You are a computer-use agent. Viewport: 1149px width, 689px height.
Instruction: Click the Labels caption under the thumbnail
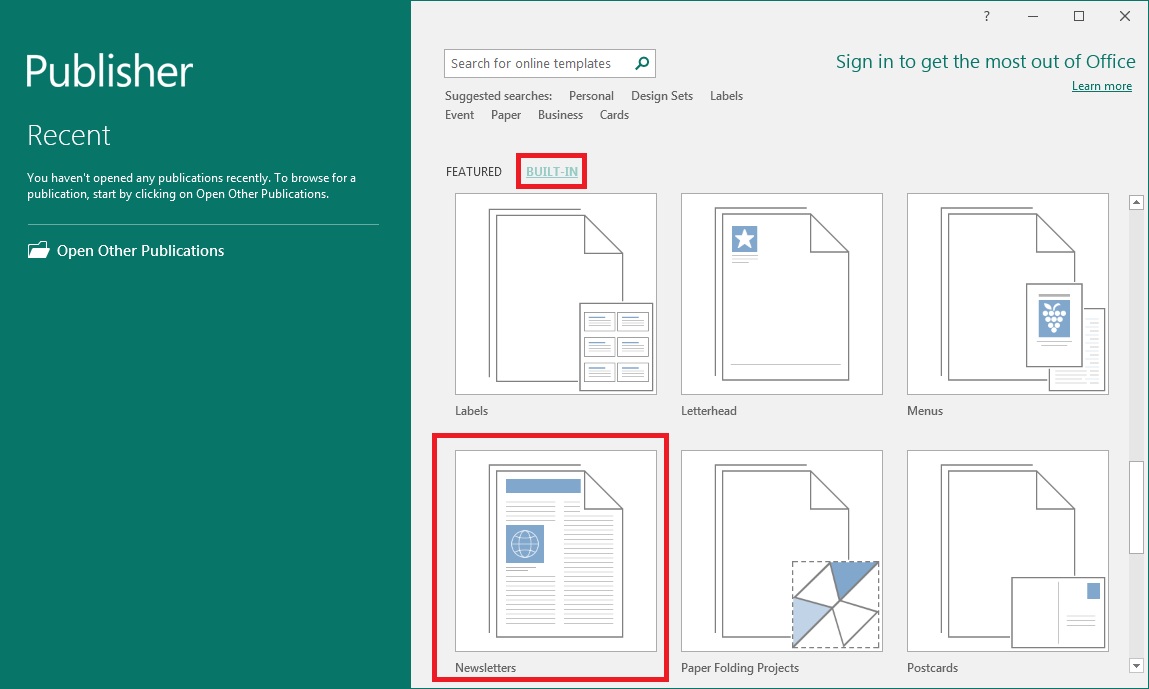pos(471,411)
